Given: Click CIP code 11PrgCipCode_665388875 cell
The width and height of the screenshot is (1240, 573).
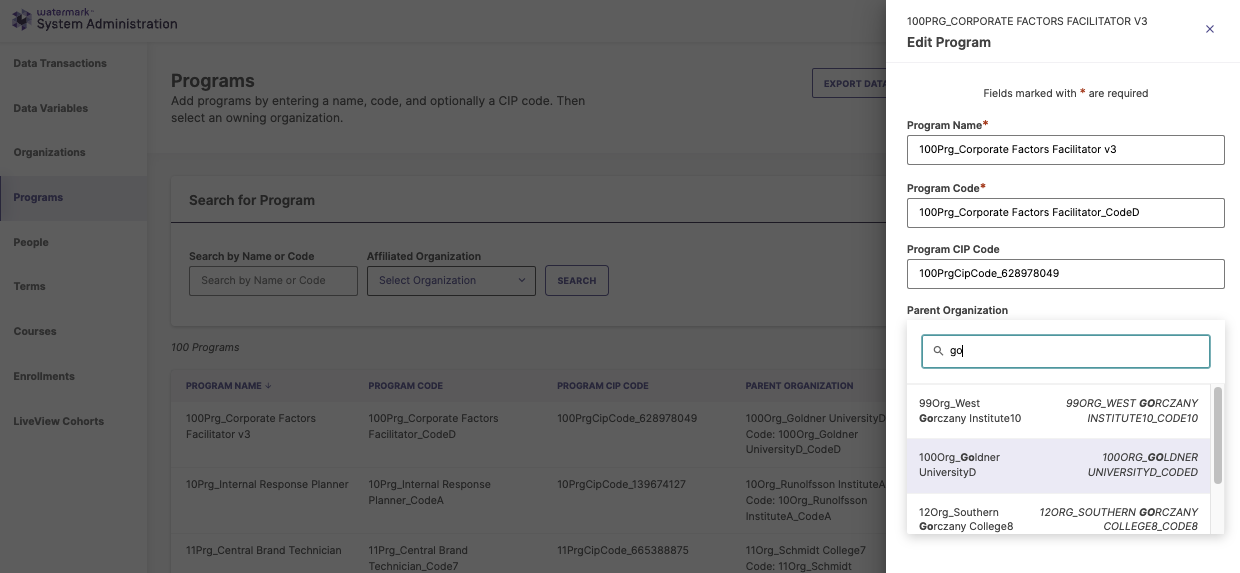Looking at the screenshot, I should (x=621, y=550).
